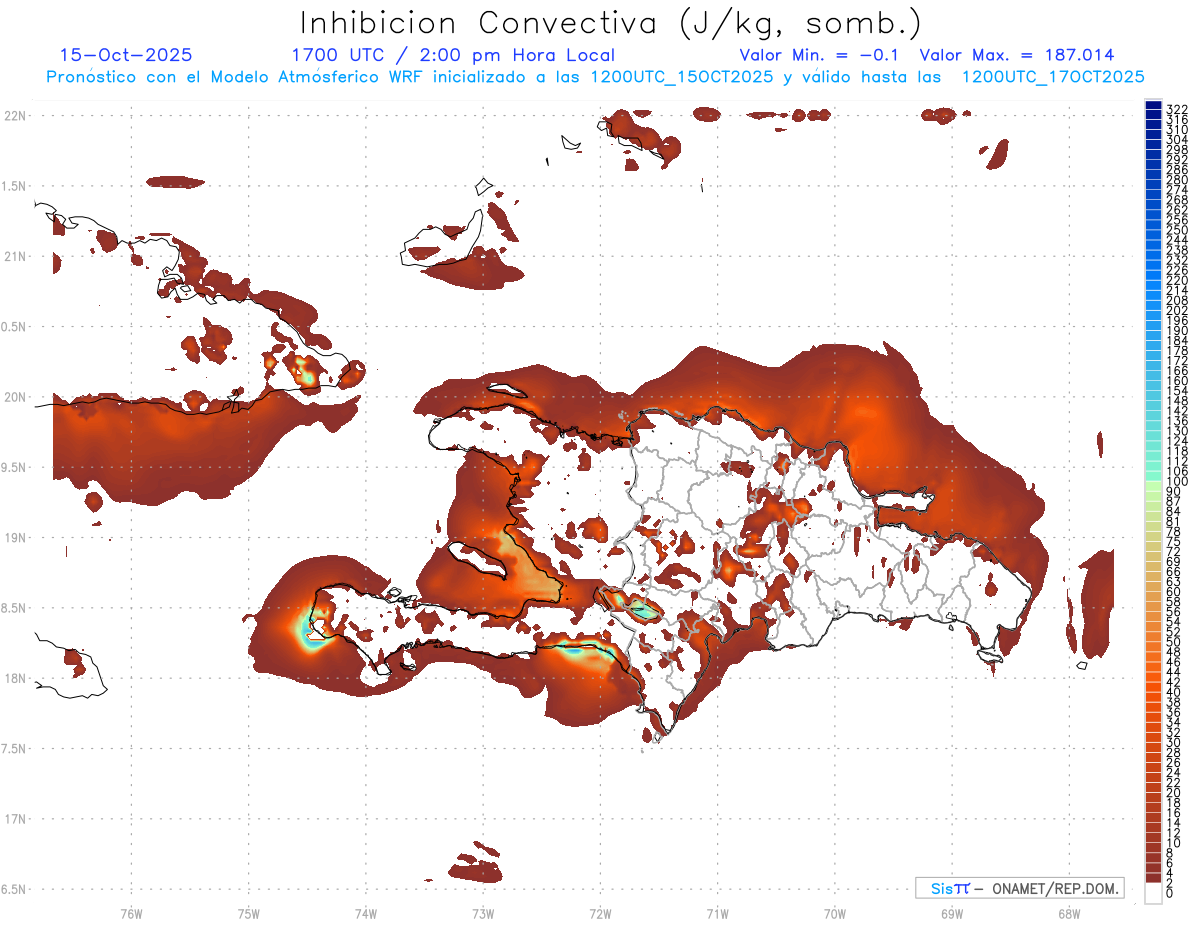The image size is (1200, 927).
Task: Click the 72W longitude axis label
Action: (x=600, y=913)
